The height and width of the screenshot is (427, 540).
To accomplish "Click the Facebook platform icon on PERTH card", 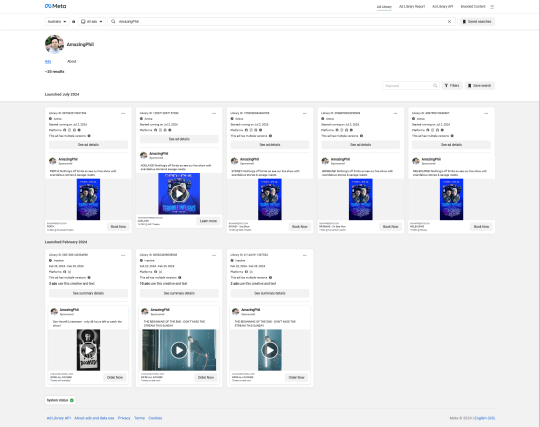I will pyautogui.click(x=64, y=130).
